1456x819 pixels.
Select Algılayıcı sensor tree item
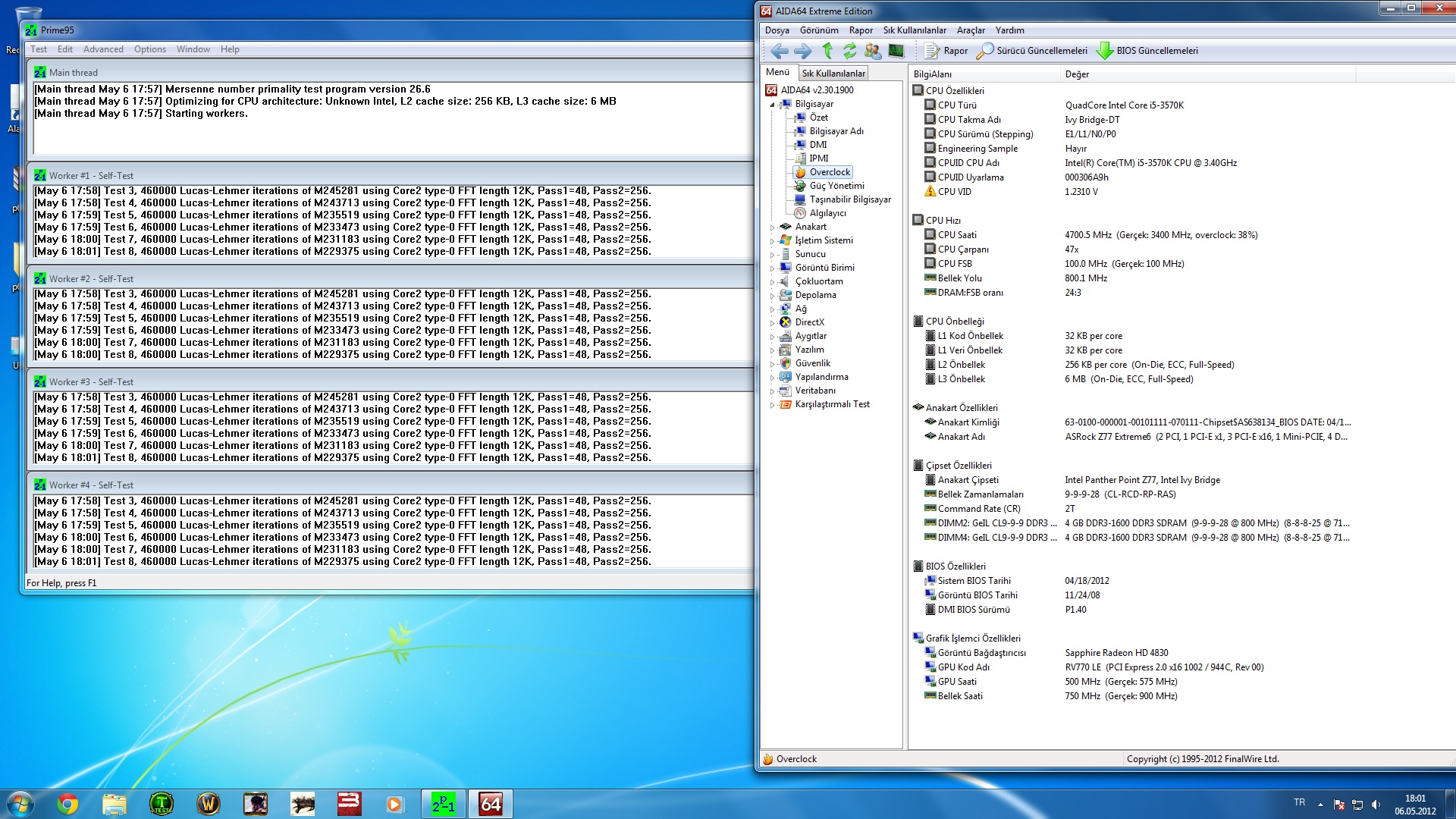point(827,213)
